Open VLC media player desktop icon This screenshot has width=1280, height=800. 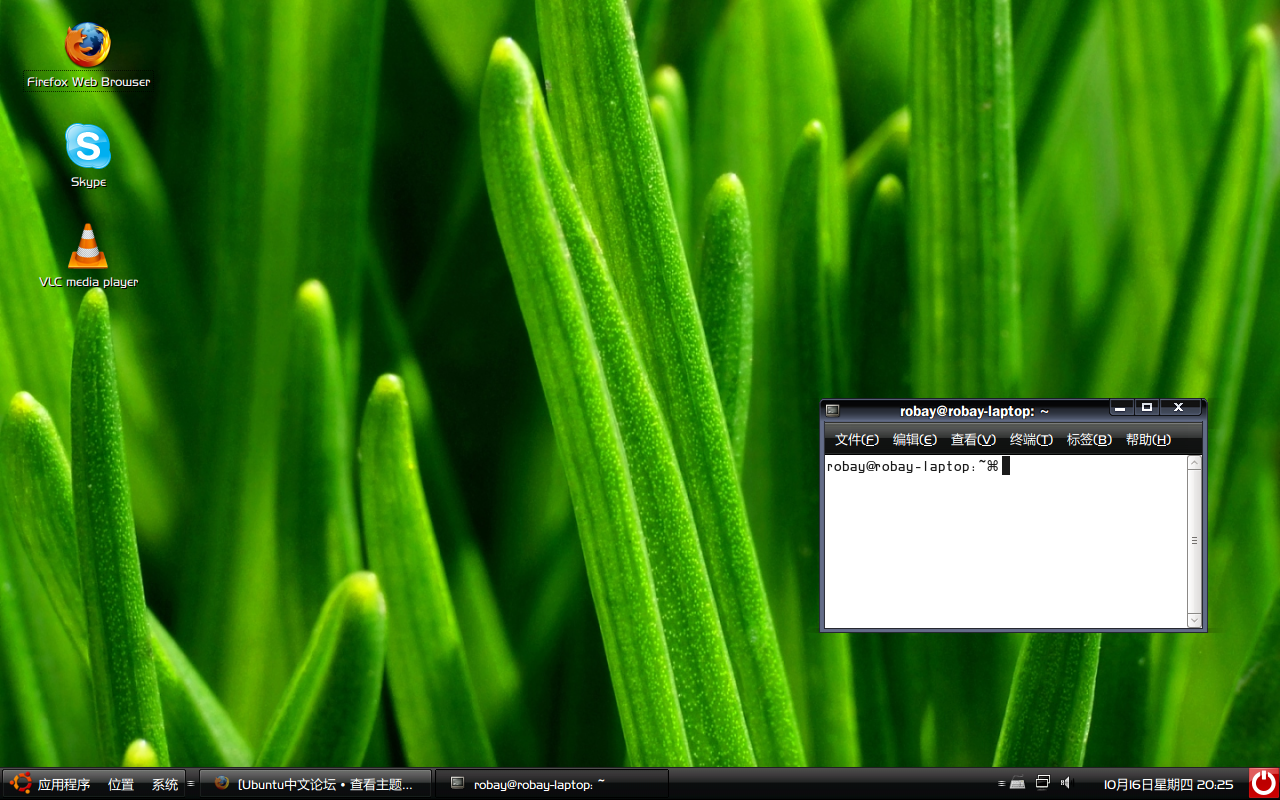(88, 256)
